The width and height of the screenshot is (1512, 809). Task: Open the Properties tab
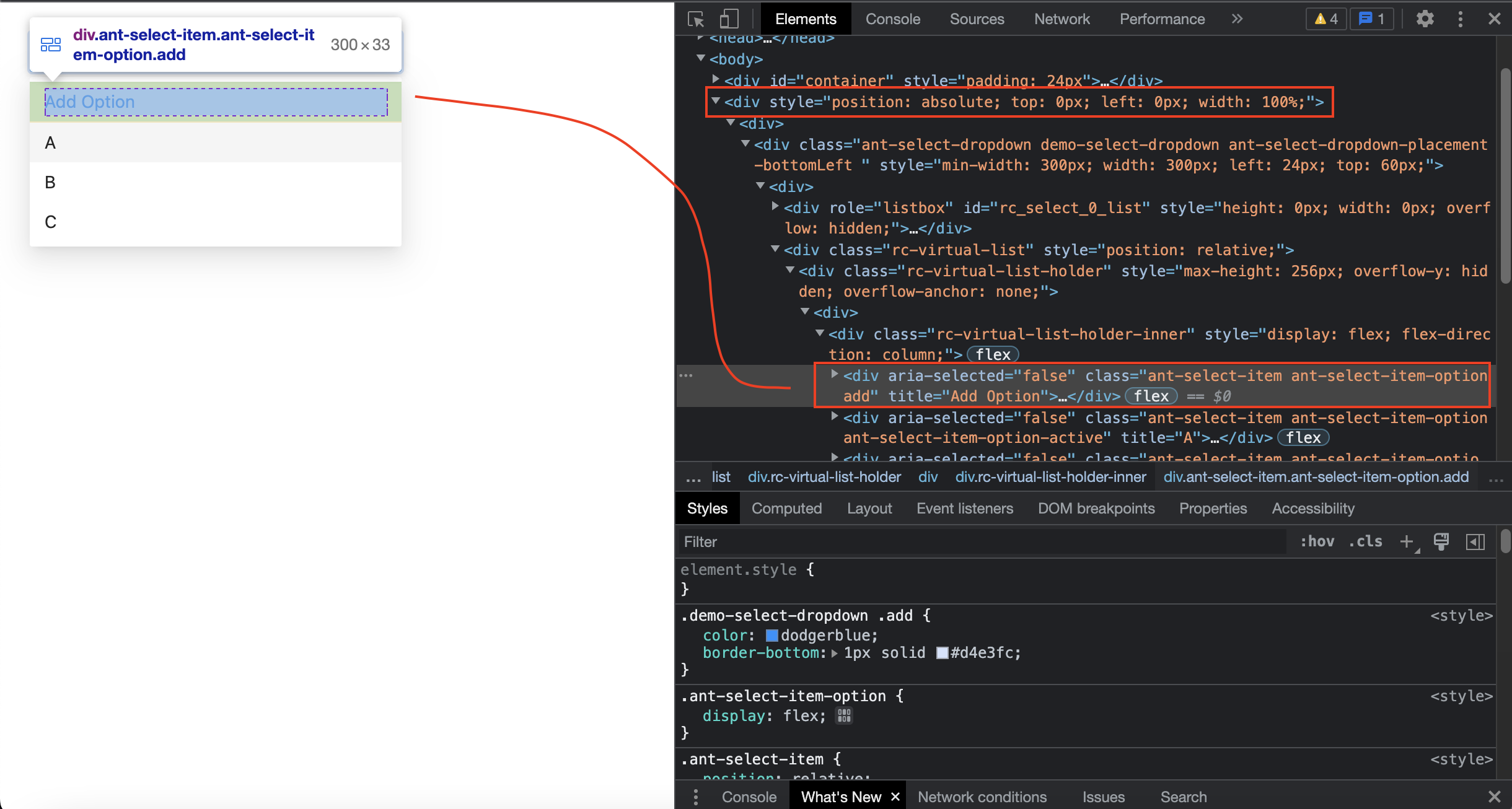coord(1213,509)
